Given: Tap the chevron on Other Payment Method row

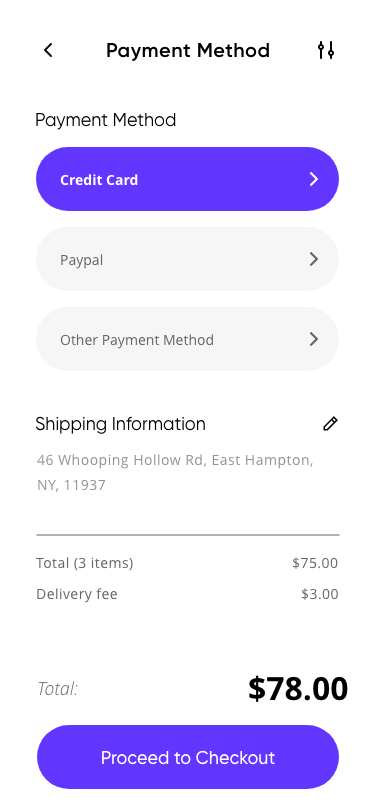Looking at the screenshot, I should pos(313,339).
